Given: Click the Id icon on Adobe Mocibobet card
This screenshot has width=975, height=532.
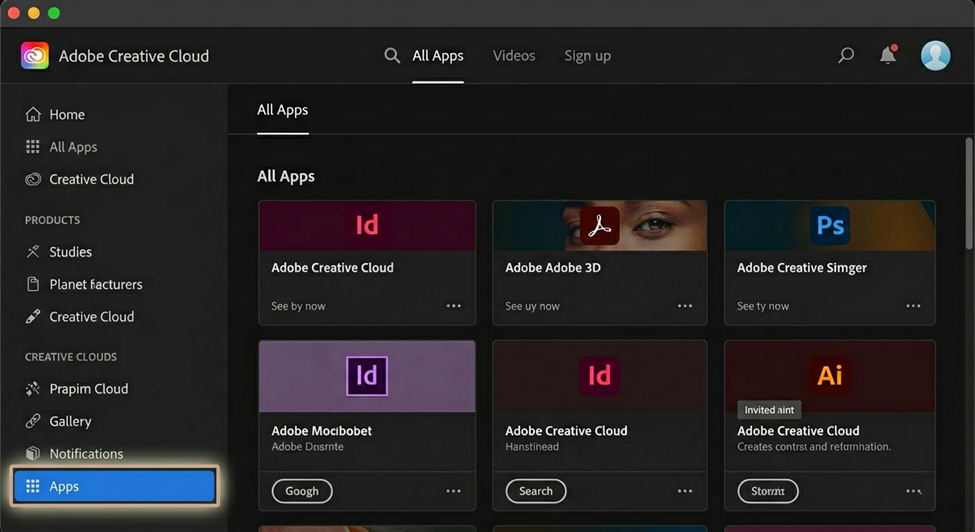Looking at the screenshot, I should tap(367, 376).
